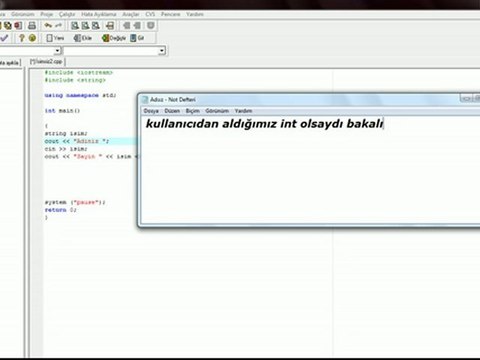Open the IDE's Yardım menu
Screen dimensions: 480x360
tap(195, 14)
